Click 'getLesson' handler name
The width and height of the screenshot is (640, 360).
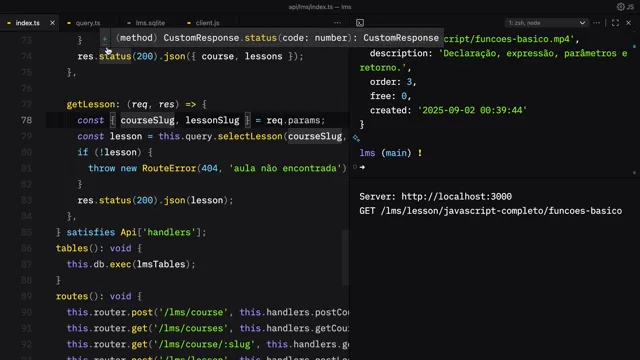click(x=91, y=104)
